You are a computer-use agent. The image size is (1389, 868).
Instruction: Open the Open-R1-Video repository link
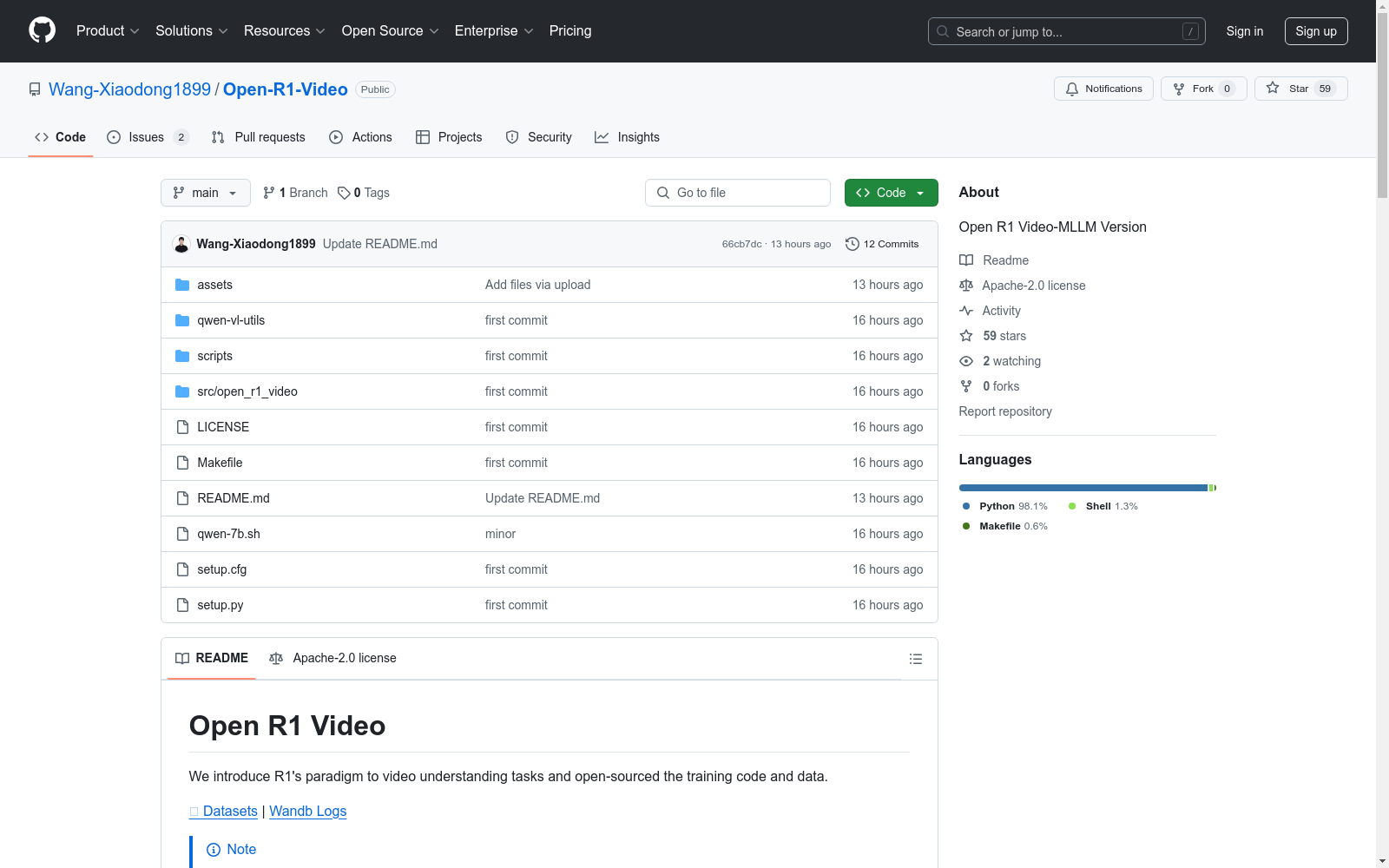[286, 89]
